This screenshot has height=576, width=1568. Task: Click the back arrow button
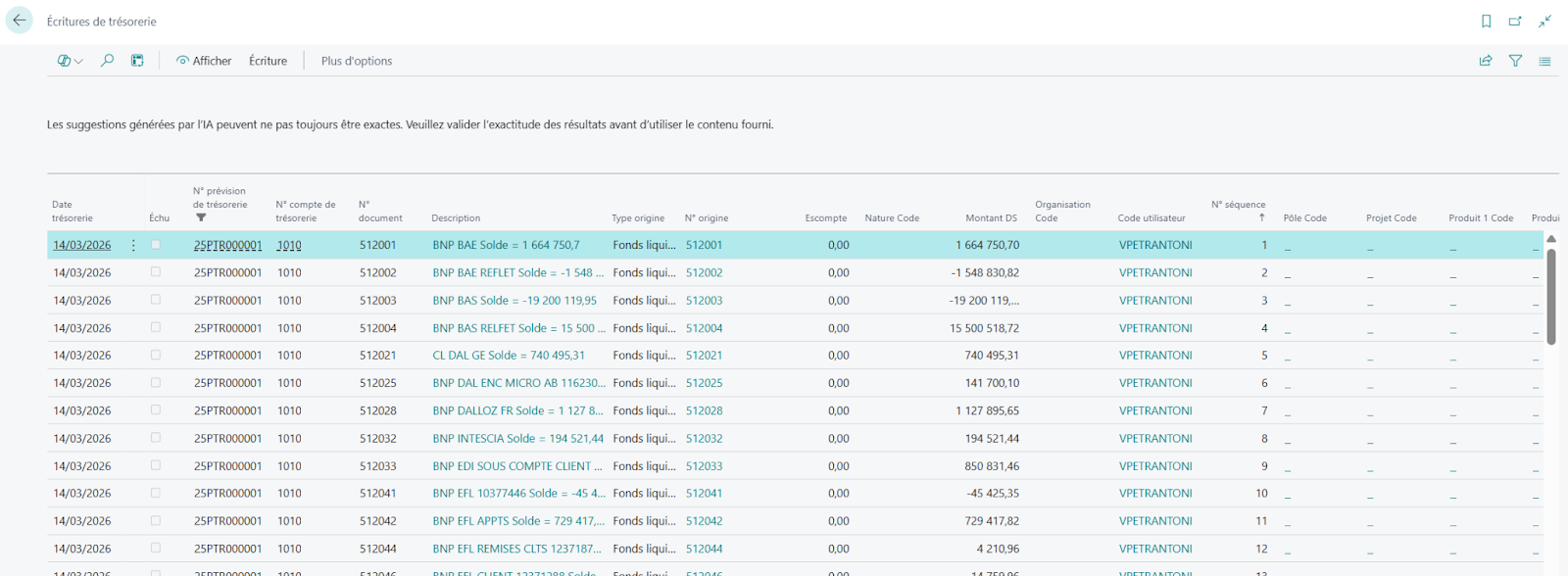[20, 21]
